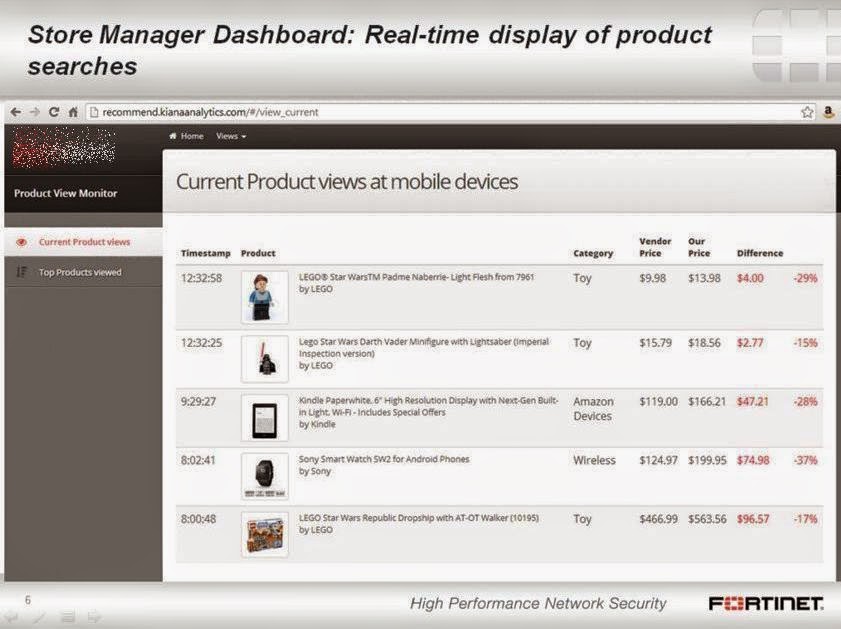Click the 8:02:41 timestamp

click(x=198, y=460)
